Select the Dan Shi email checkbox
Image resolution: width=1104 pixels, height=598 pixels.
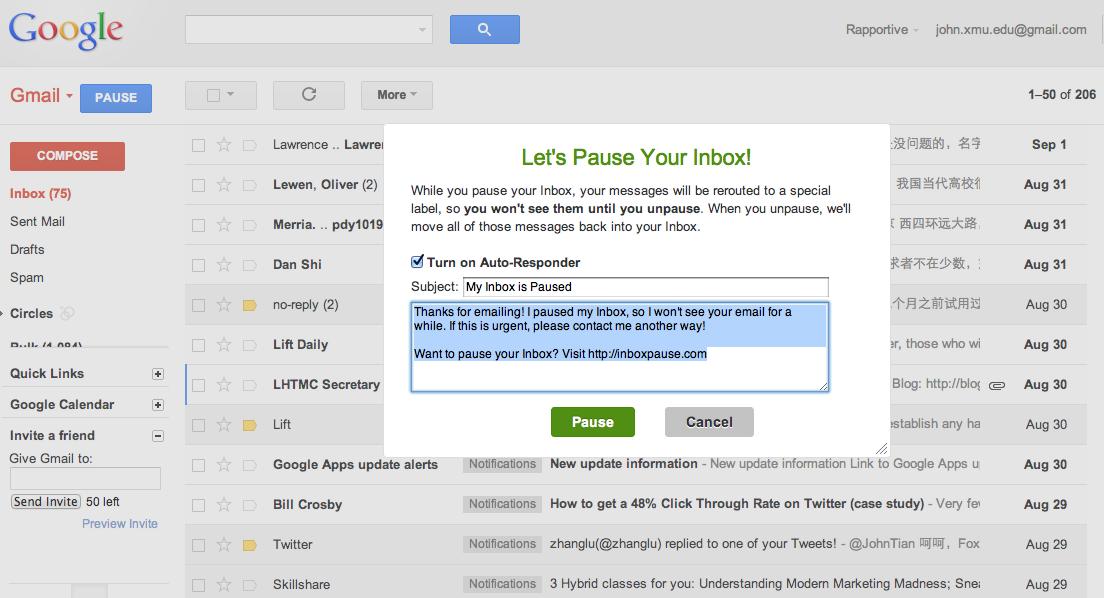pos(199,265)
